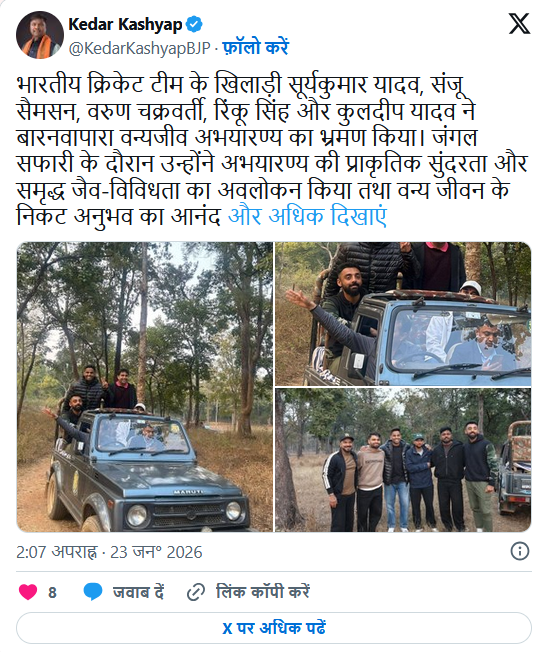The height and width of the screenshot is (652, 539).
Task: Click लिंक कॉपी करें text
Action: [263, 592]
